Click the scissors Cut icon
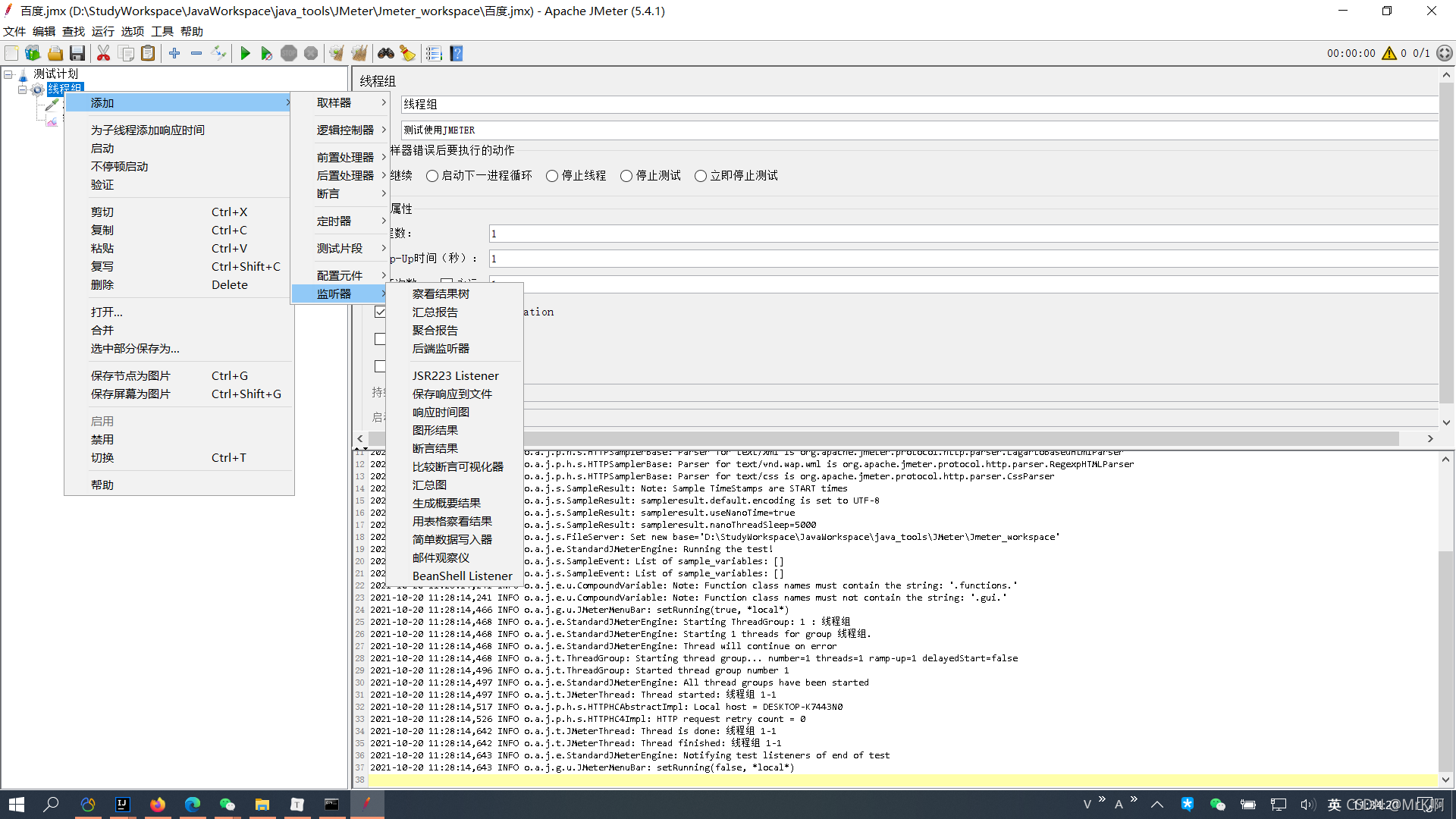This screenshot has width=1456, height=819. pyautogui.click(x=104, y=53)
